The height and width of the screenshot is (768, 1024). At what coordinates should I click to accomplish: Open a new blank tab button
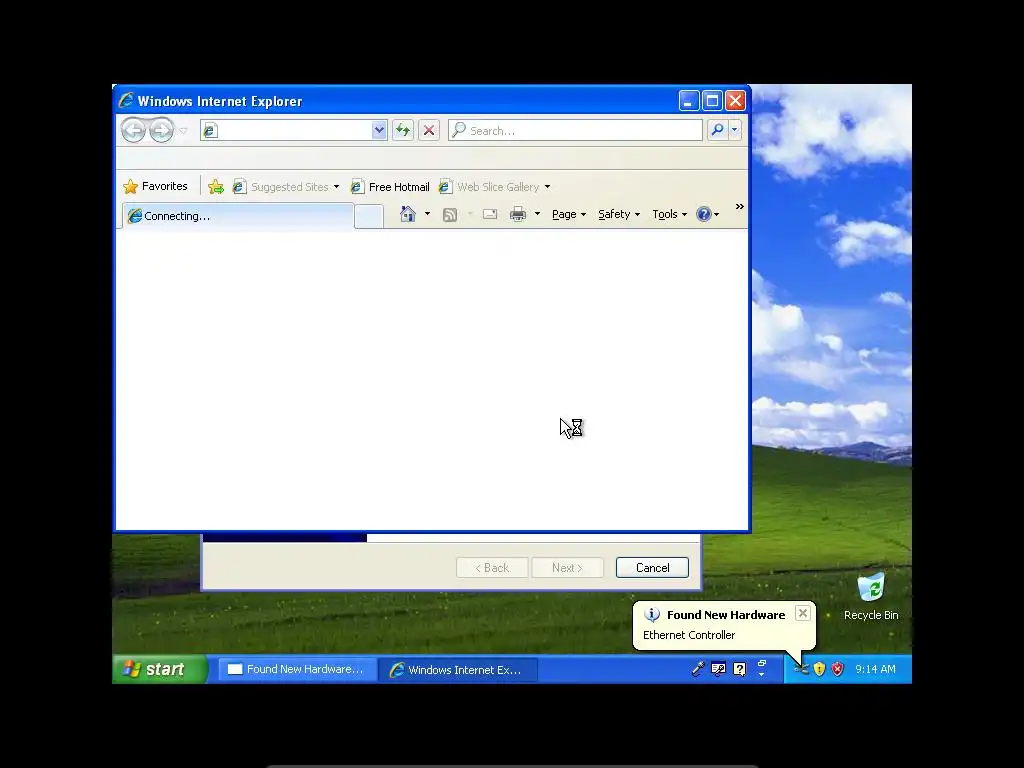point(369,217)
